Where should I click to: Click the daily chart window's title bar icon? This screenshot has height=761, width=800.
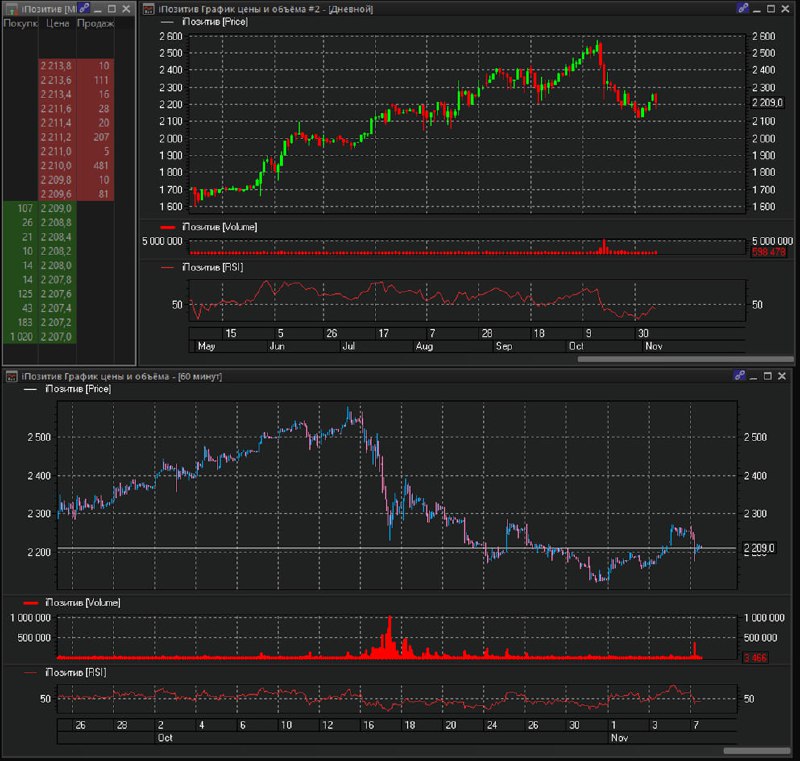(148, 9)
